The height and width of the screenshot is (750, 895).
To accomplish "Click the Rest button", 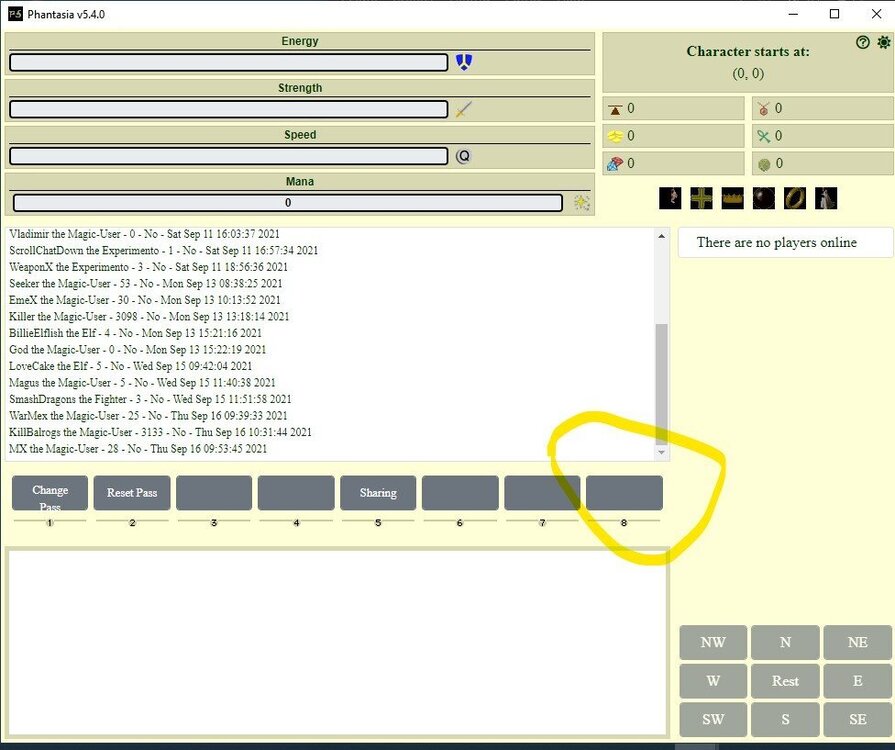I will coord(785,681).
